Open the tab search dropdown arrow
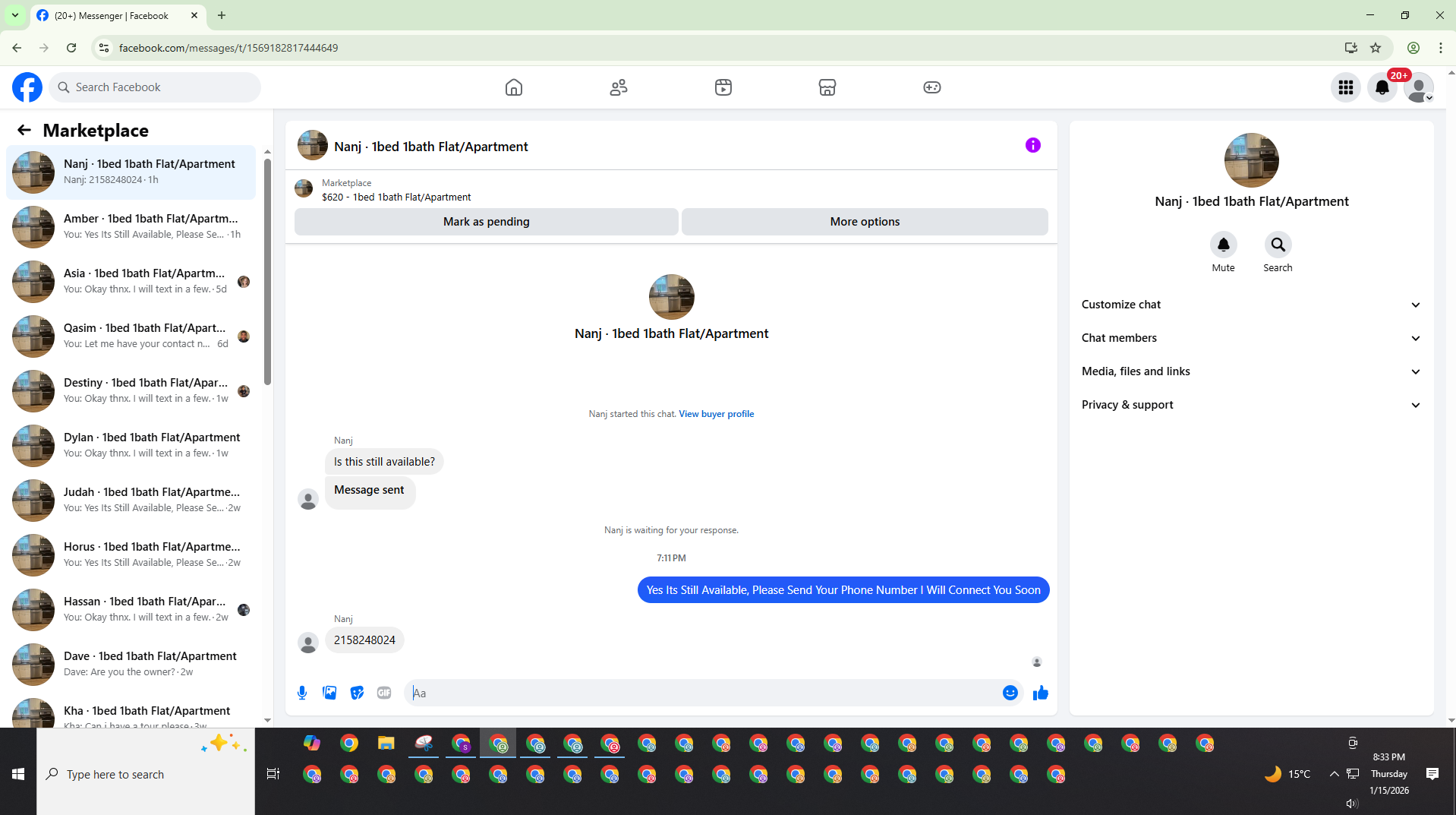The width and height of the screenshot is (1456, 815). point(15,15)
